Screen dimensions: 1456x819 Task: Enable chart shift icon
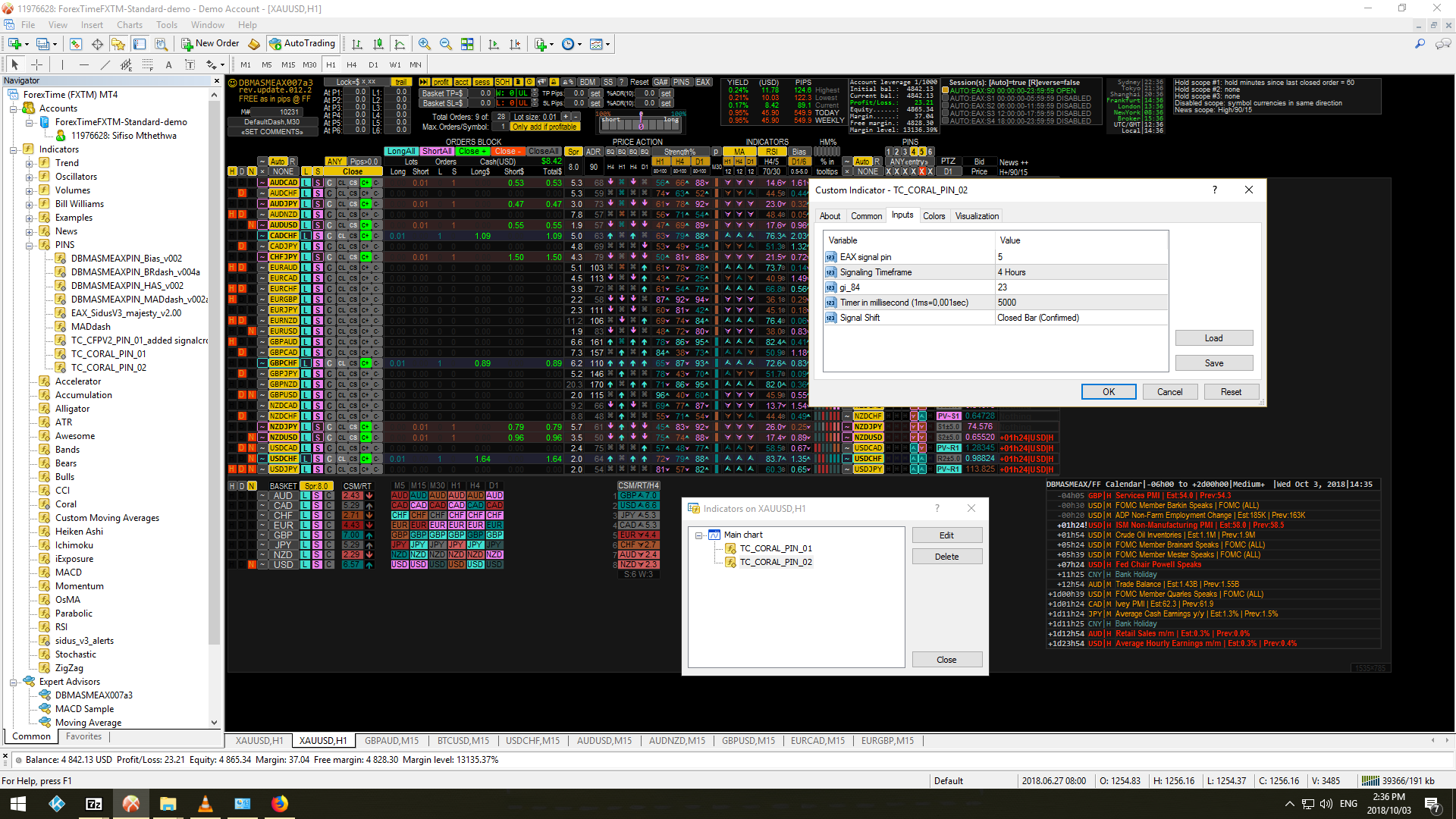click(515, 44)
